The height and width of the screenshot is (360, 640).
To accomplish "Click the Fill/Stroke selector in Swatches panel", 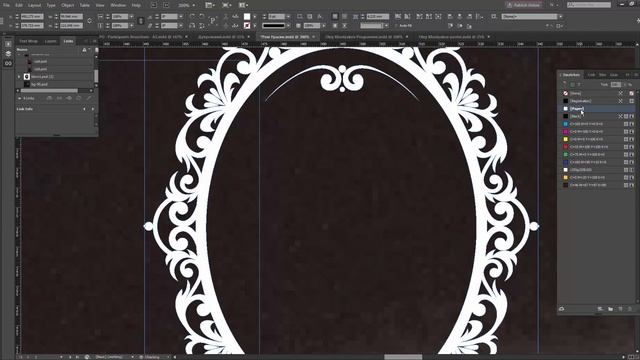I will (565, 84).
